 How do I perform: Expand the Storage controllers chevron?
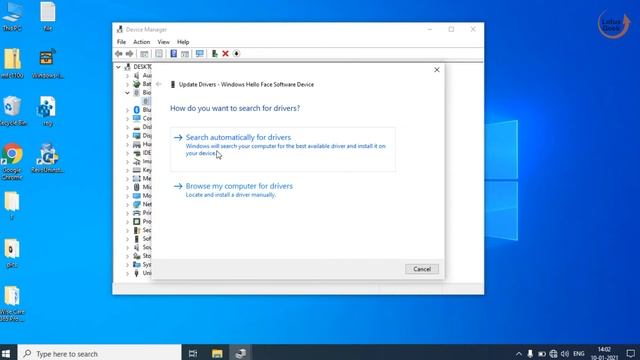[127, 256]
